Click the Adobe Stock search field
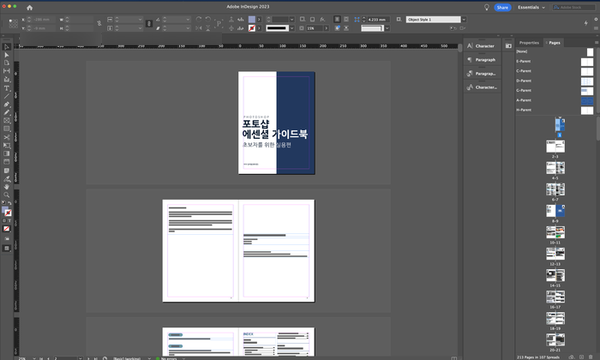The width and height of the screenshot is (600, 360). tap(573, 7)
